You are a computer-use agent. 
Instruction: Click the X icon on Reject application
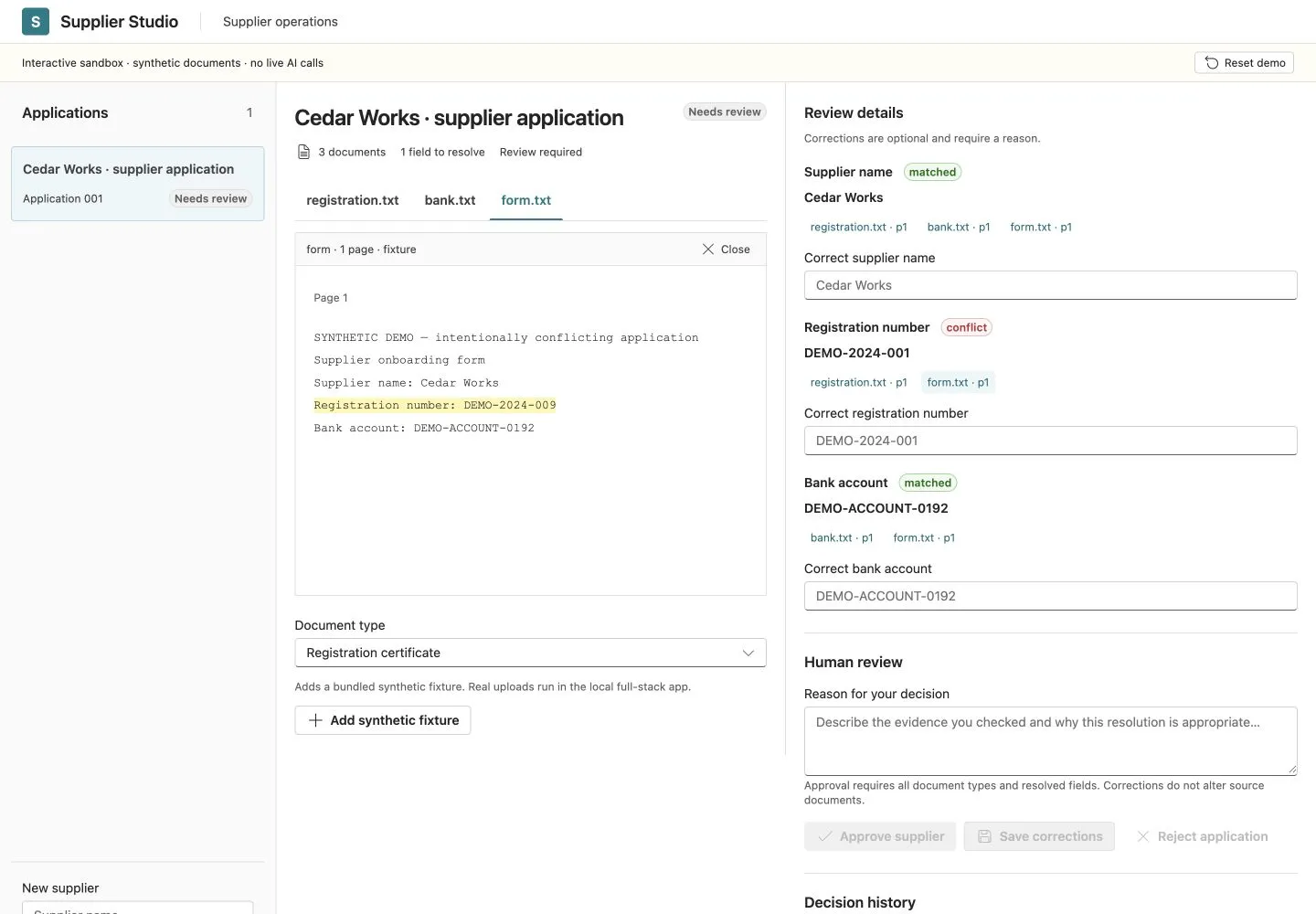(x=1142, y=836)
